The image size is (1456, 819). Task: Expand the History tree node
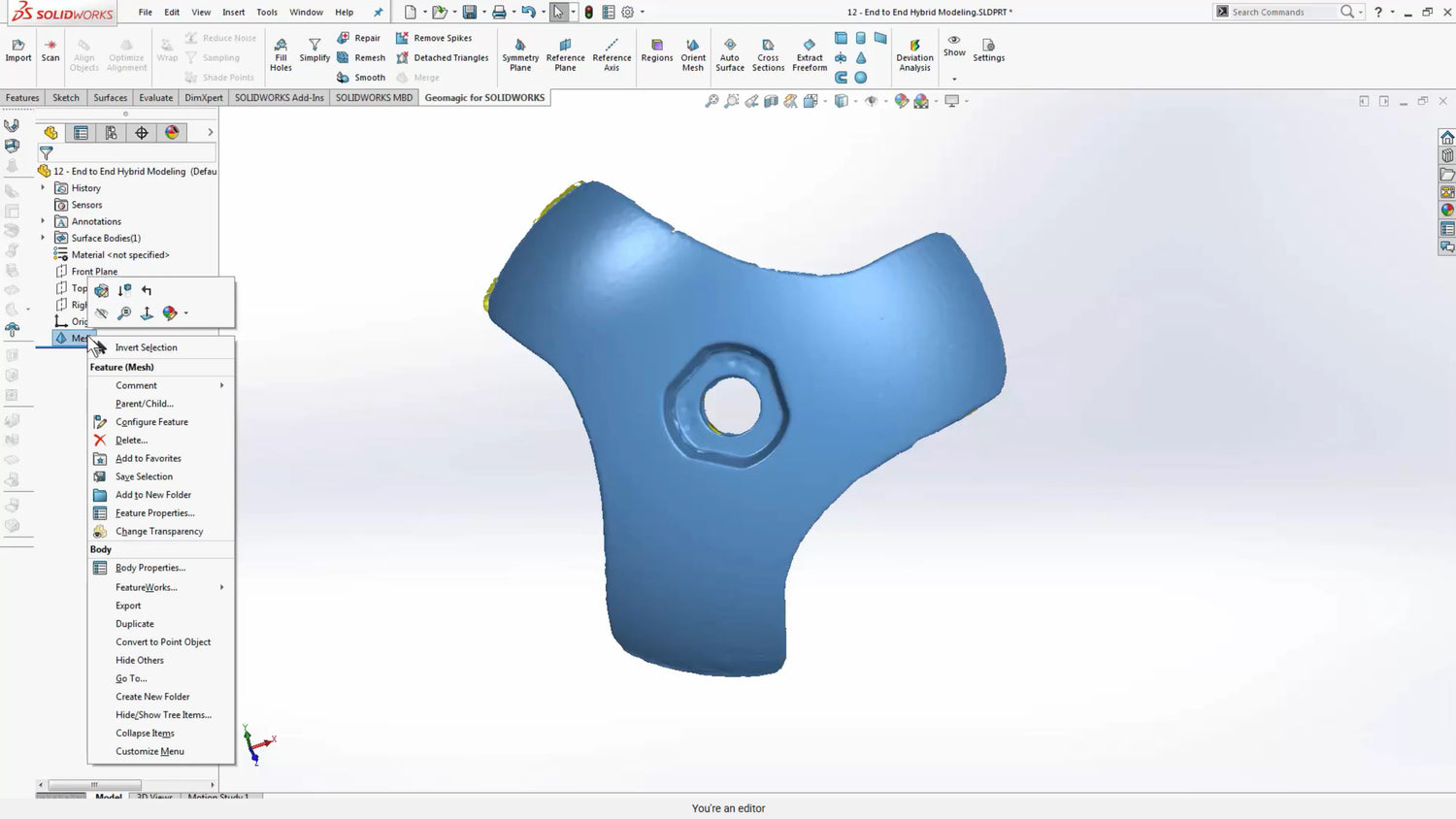click(x=43, y=188)
